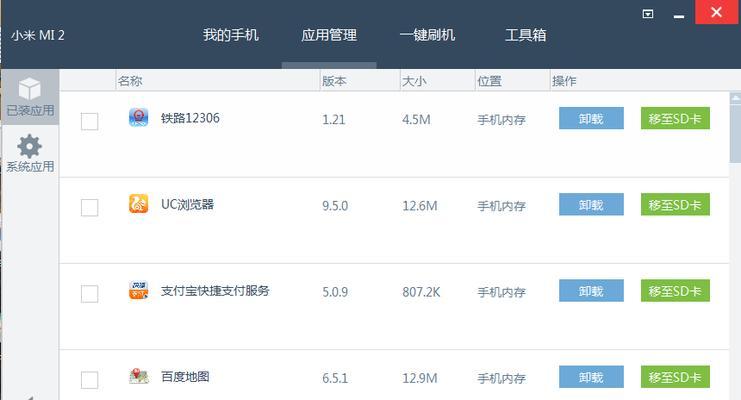This screenshot has width=741, height=400.
Task: Click the 807.2K size value
Action: coord(421,292)
